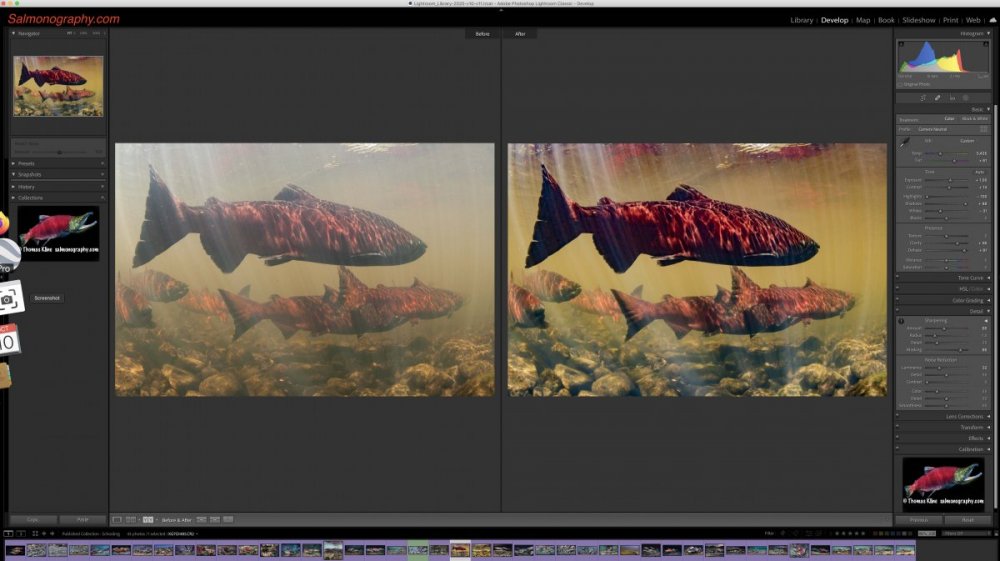This screenshot has width=1000, height=561.
Task: Toggle the Detail panel on/off switch
Action: (897, 311)
